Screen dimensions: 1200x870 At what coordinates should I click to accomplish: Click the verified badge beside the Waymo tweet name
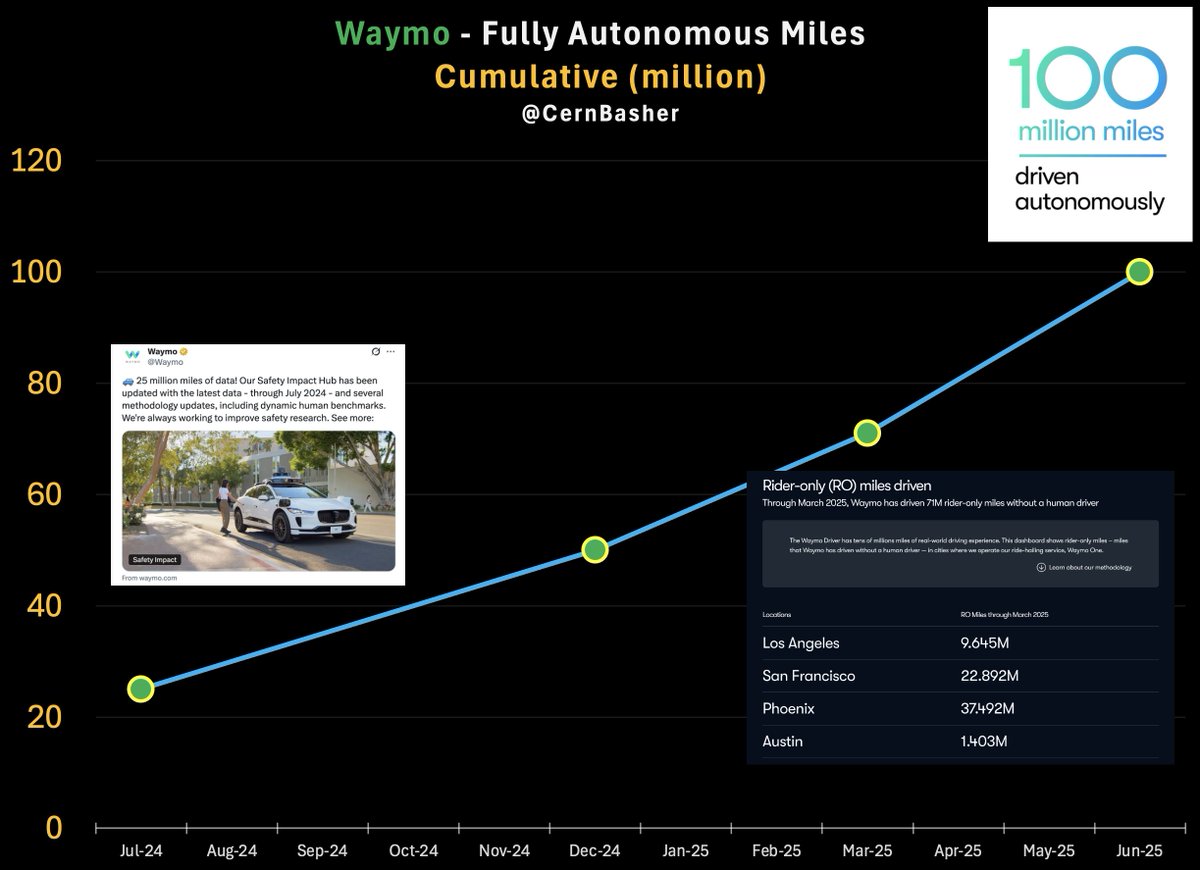pyautogui.click(x=184, y=352)
